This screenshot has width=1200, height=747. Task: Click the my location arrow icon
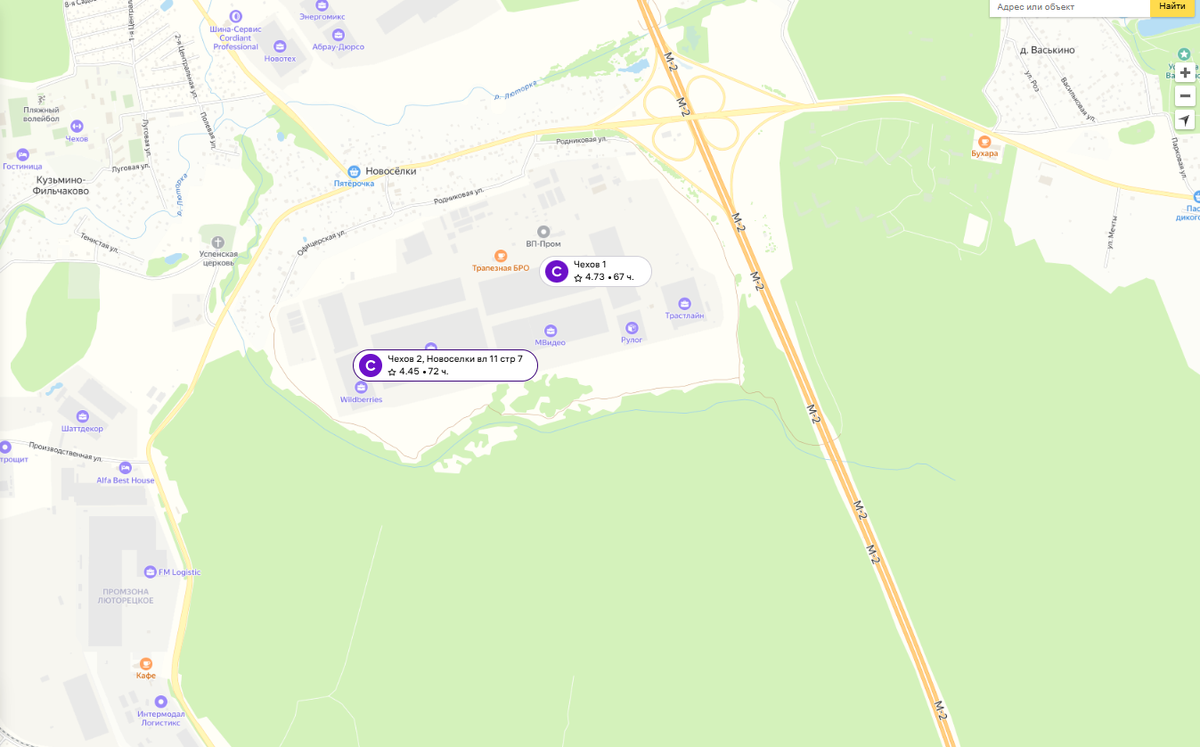[x=1185, y=120]
